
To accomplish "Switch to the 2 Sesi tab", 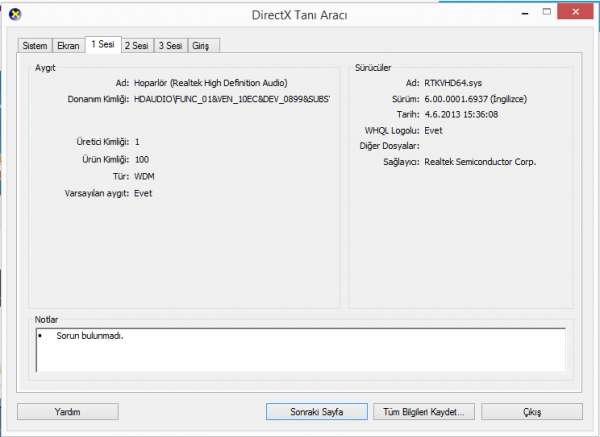I will coord(137,46).
